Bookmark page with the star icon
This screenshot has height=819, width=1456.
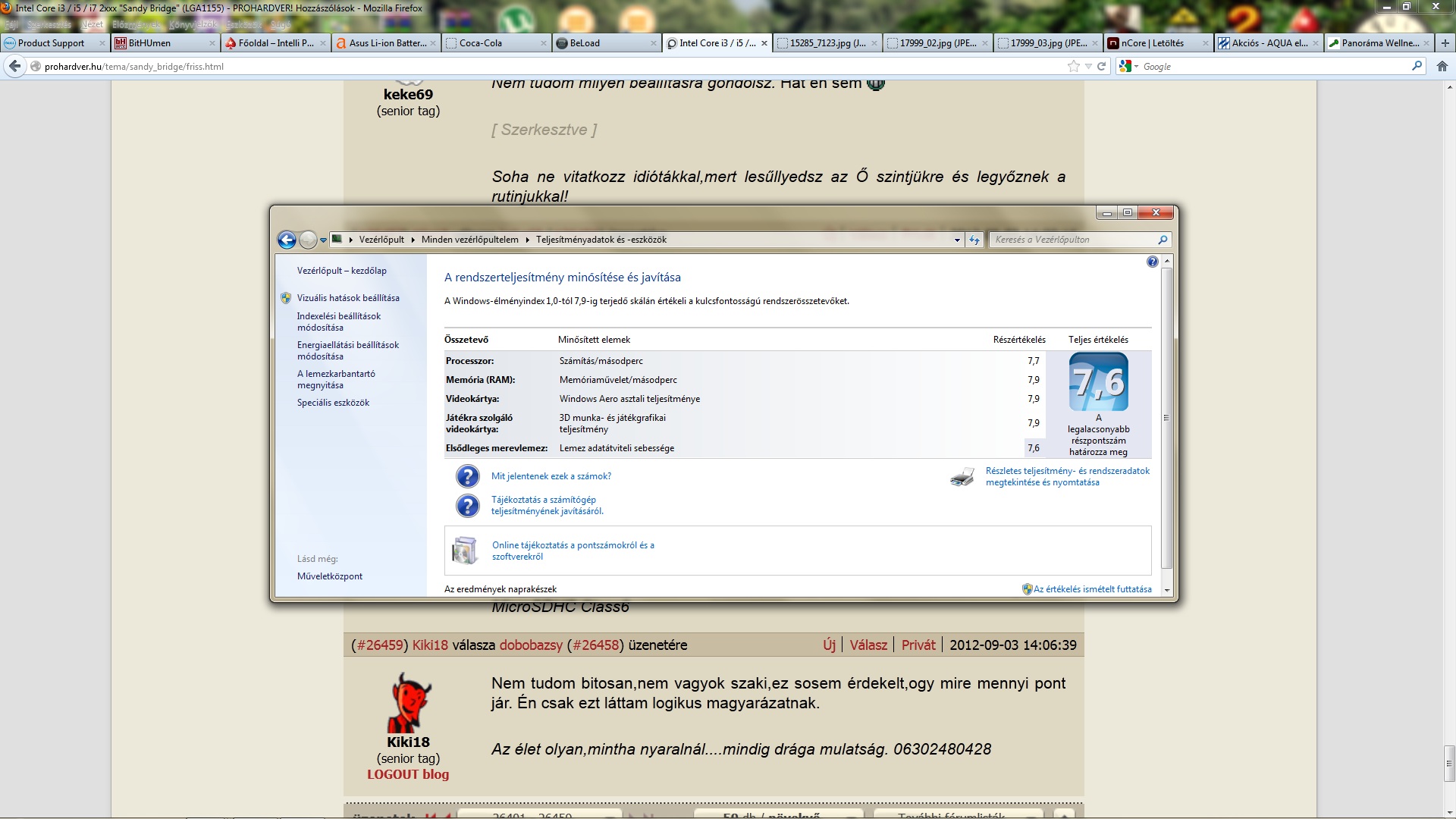[1073, 67]
